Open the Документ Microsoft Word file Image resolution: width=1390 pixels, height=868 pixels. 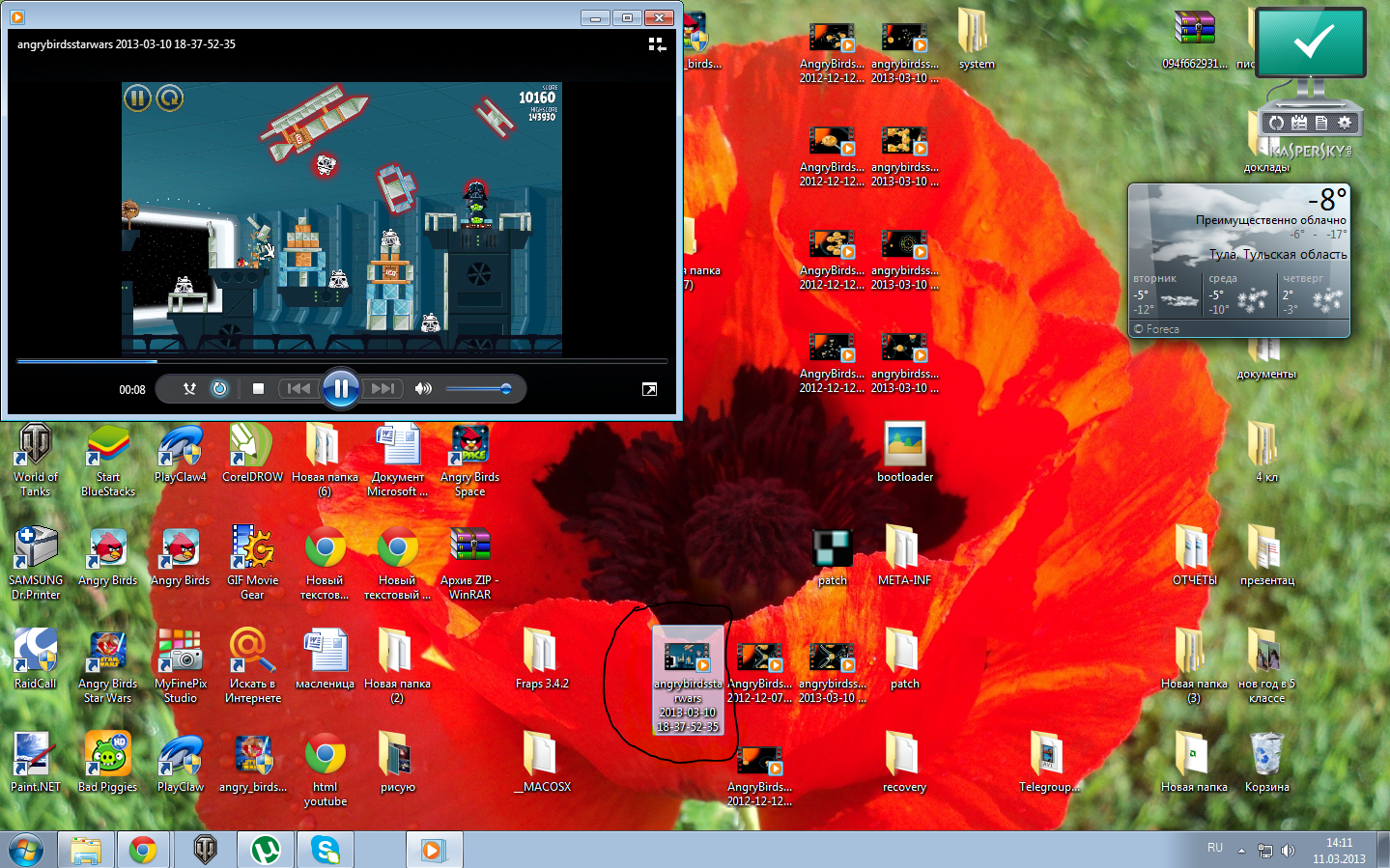[398, 461]
